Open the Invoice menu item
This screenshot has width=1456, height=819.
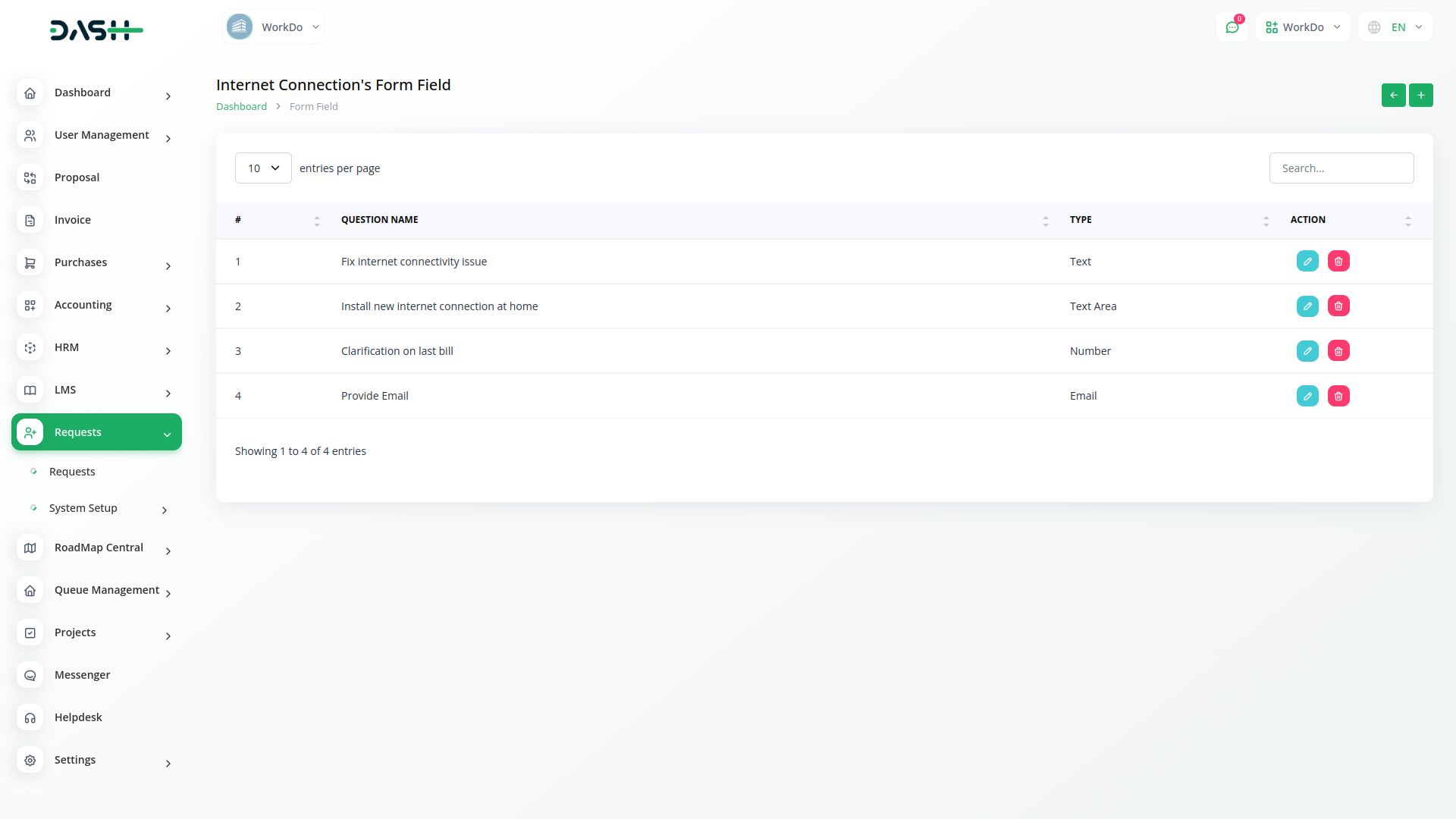tap(73, 220)
